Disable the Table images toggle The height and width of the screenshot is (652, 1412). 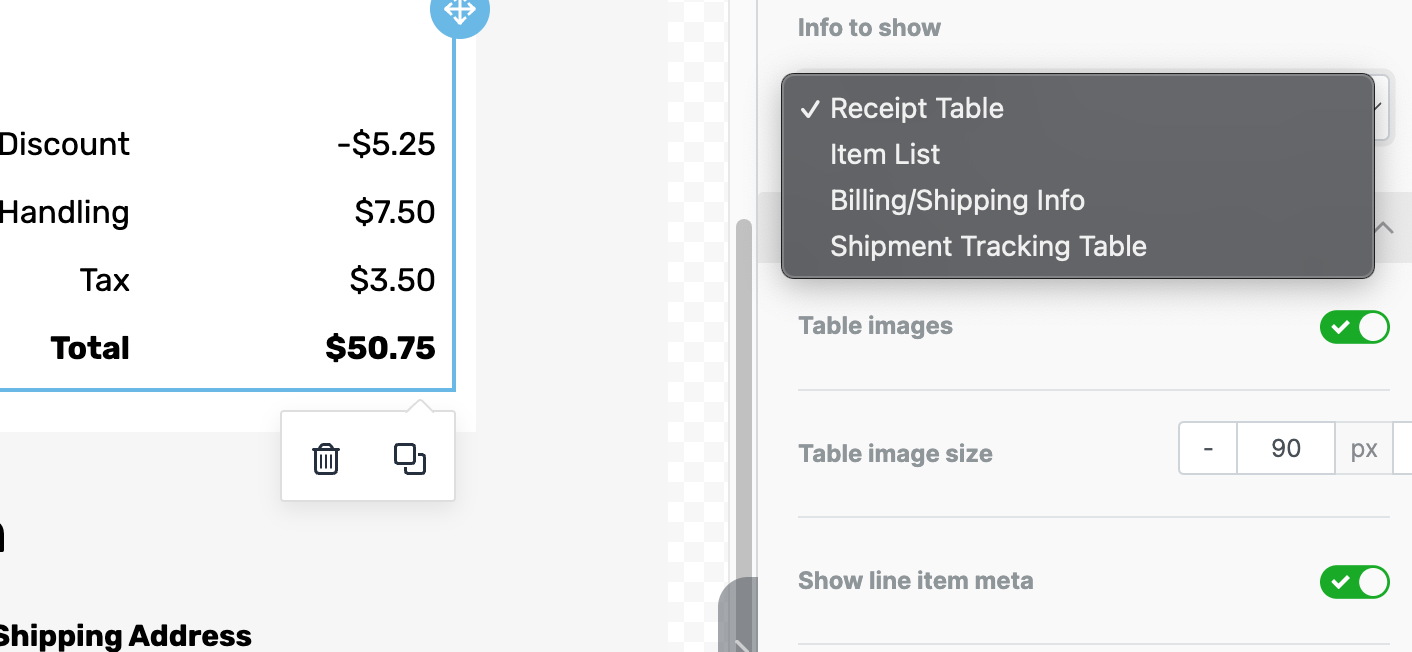(x=1354, y=326)
